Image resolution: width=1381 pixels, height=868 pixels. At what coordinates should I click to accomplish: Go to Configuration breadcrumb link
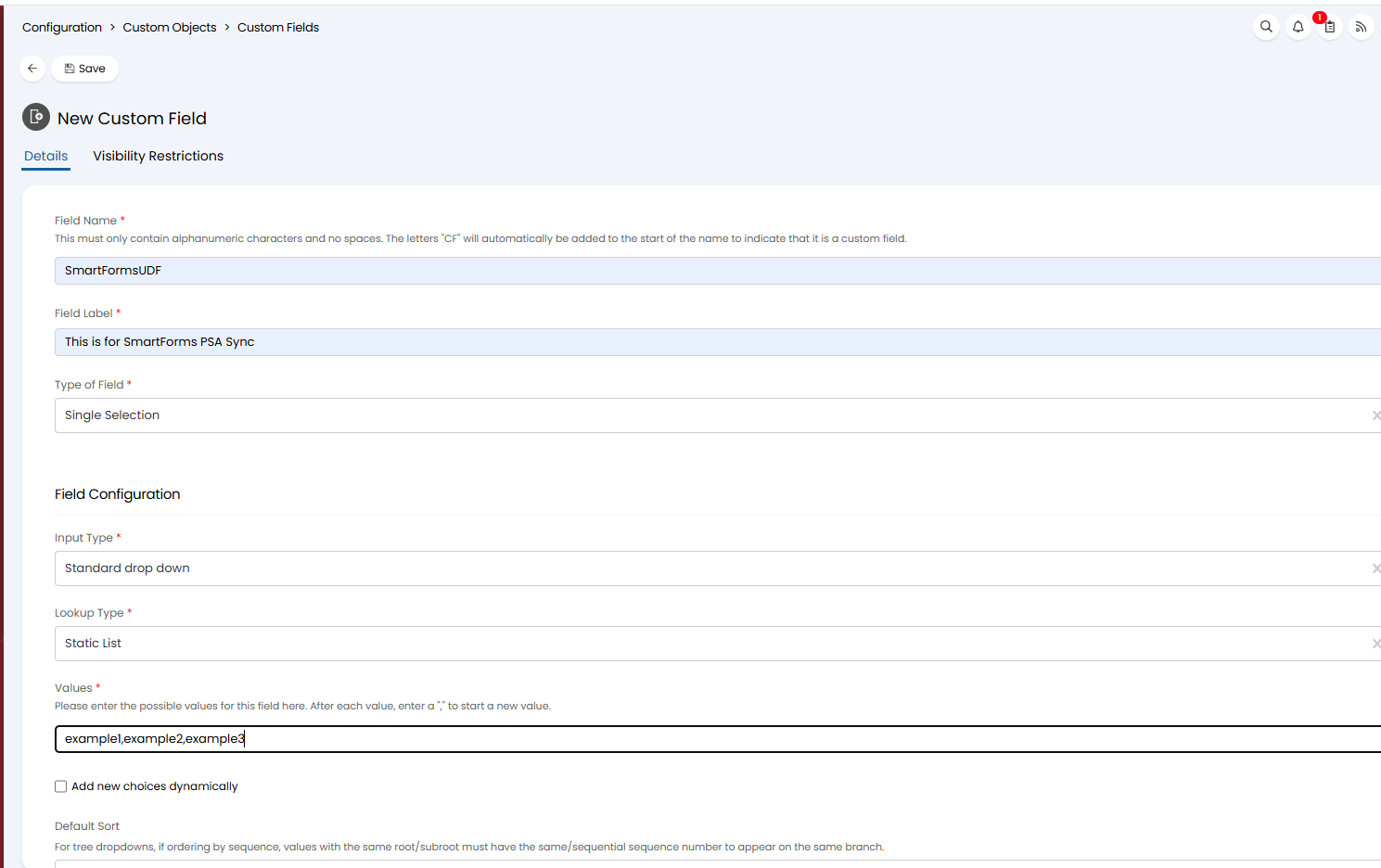coord(62,28)
